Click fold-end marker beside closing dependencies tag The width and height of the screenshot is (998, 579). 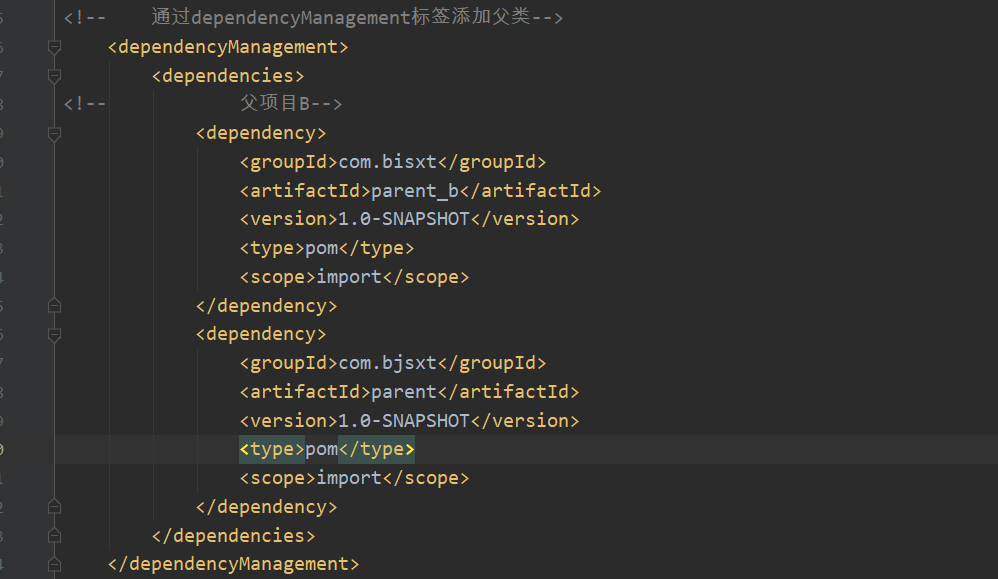pyautogui.click(x=54, y=536)
